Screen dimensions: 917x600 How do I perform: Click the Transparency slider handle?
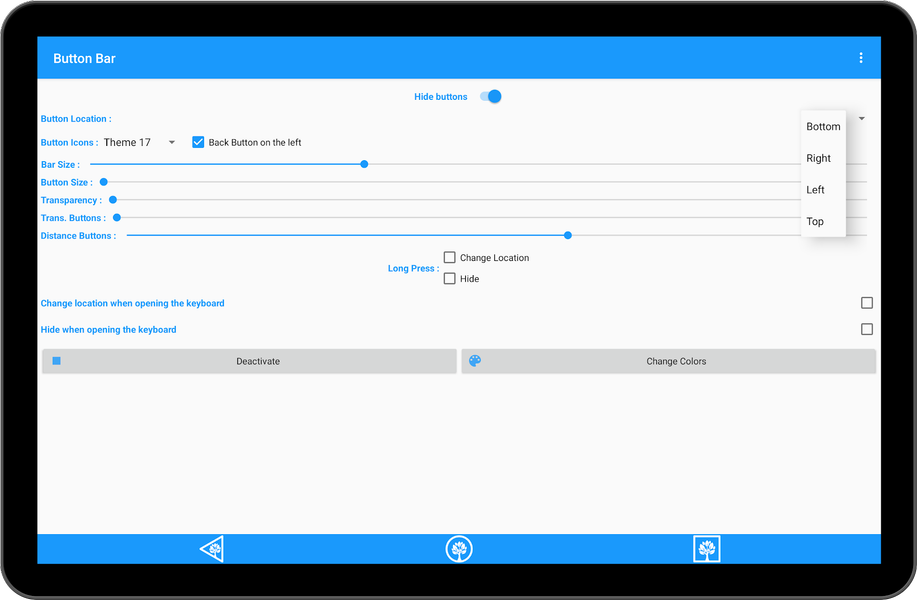(113, 200)
